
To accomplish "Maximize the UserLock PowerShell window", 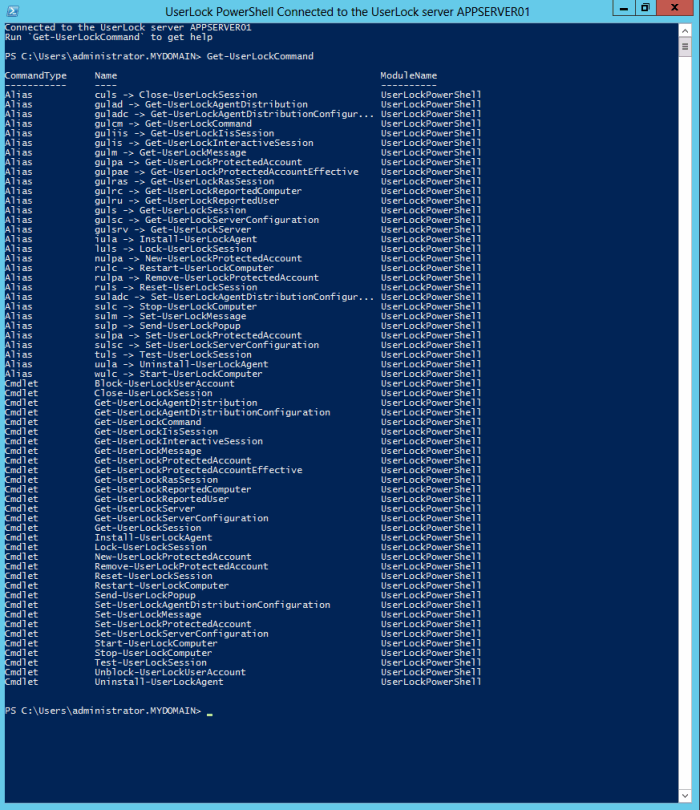I will [645, 8].
